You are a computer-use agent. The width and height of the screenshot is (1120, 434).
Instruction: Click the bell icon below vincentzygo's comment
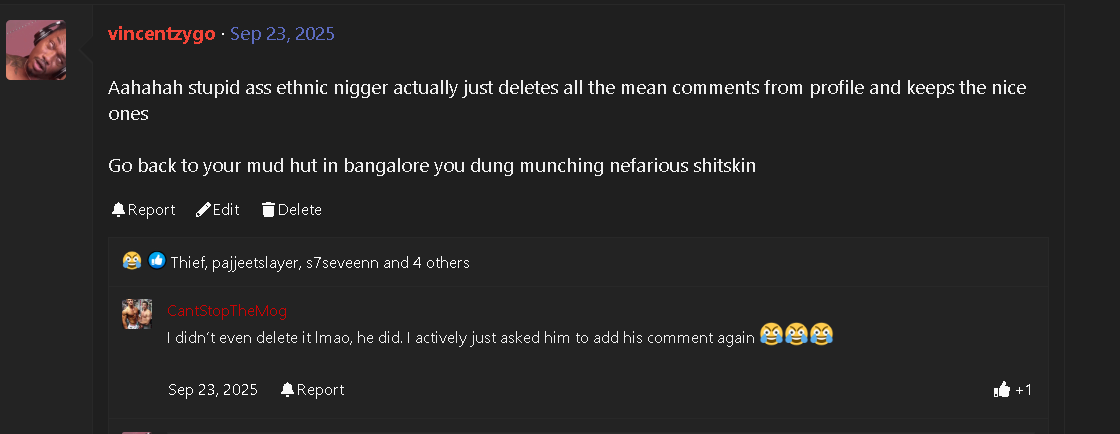click(x=118, y=210)
